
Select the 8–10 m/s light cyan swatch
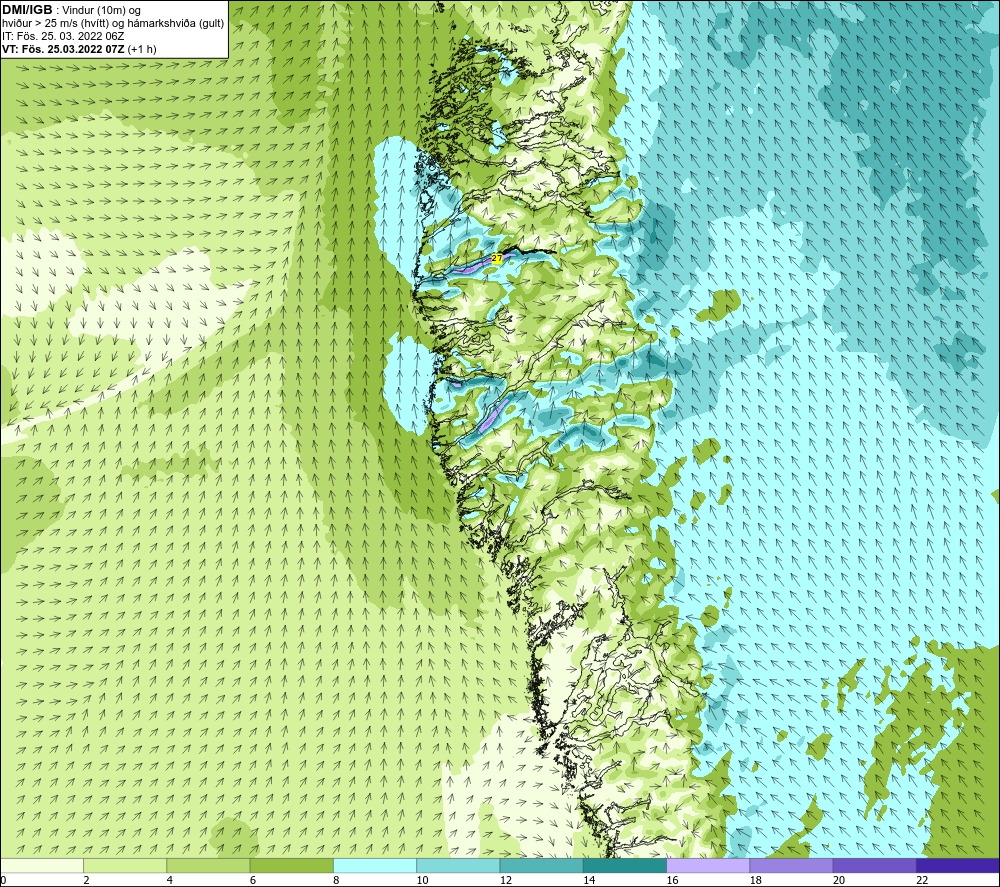[x=375, y=865]
